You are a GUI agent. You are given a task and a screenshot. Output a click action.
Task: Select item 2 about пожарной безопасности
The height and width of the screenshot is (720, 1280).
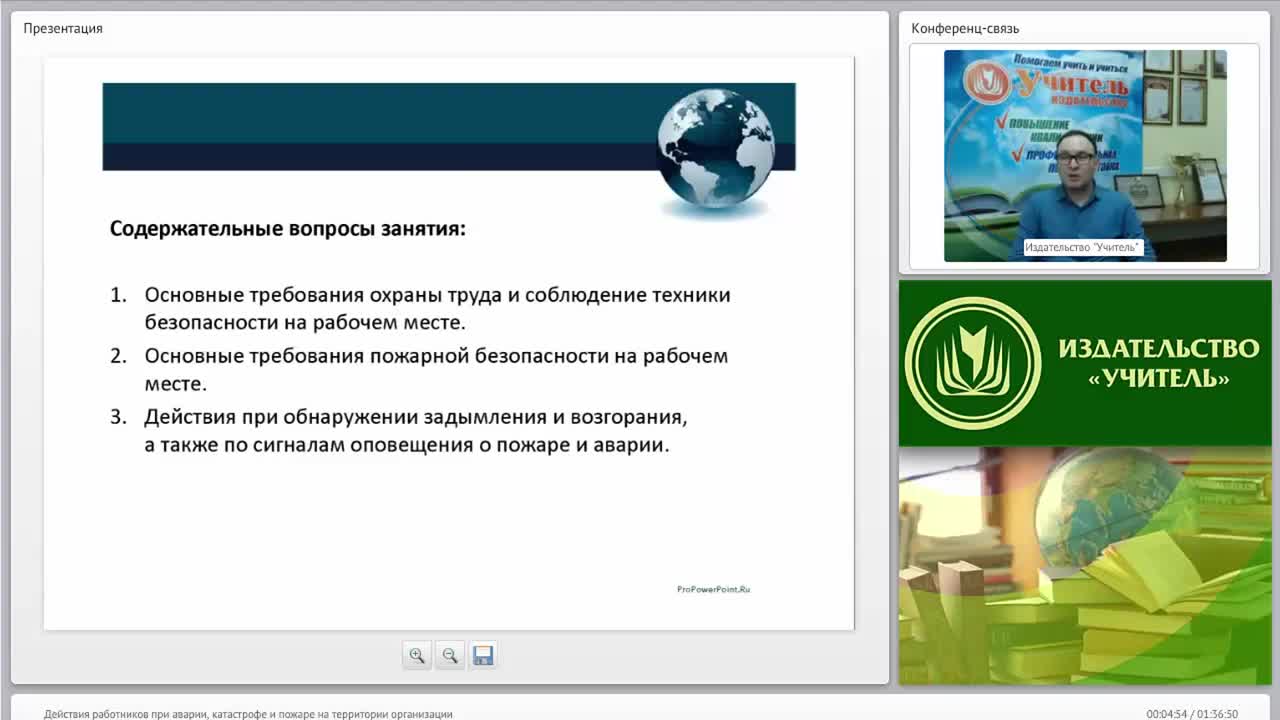419,369
